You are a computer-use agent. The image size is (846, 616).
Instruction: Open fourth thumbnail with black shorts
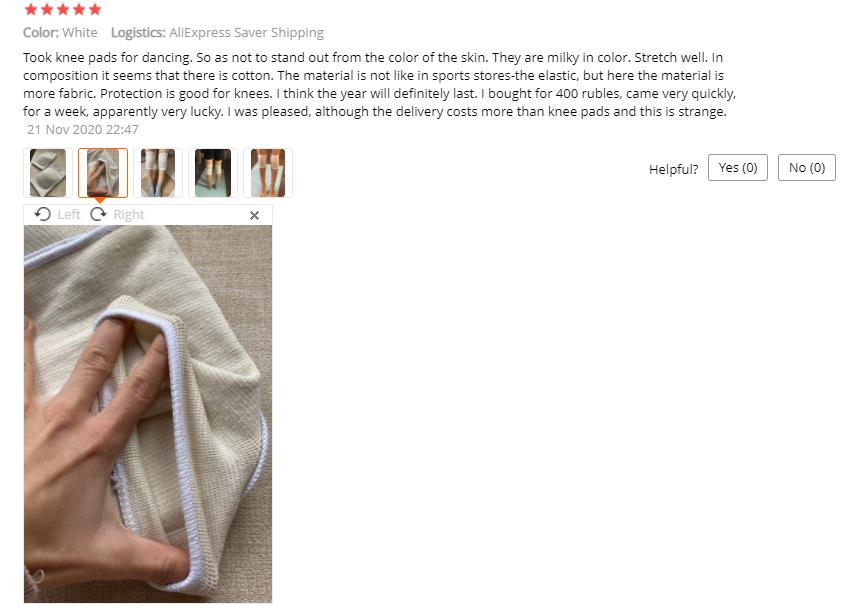pos(213,173)
